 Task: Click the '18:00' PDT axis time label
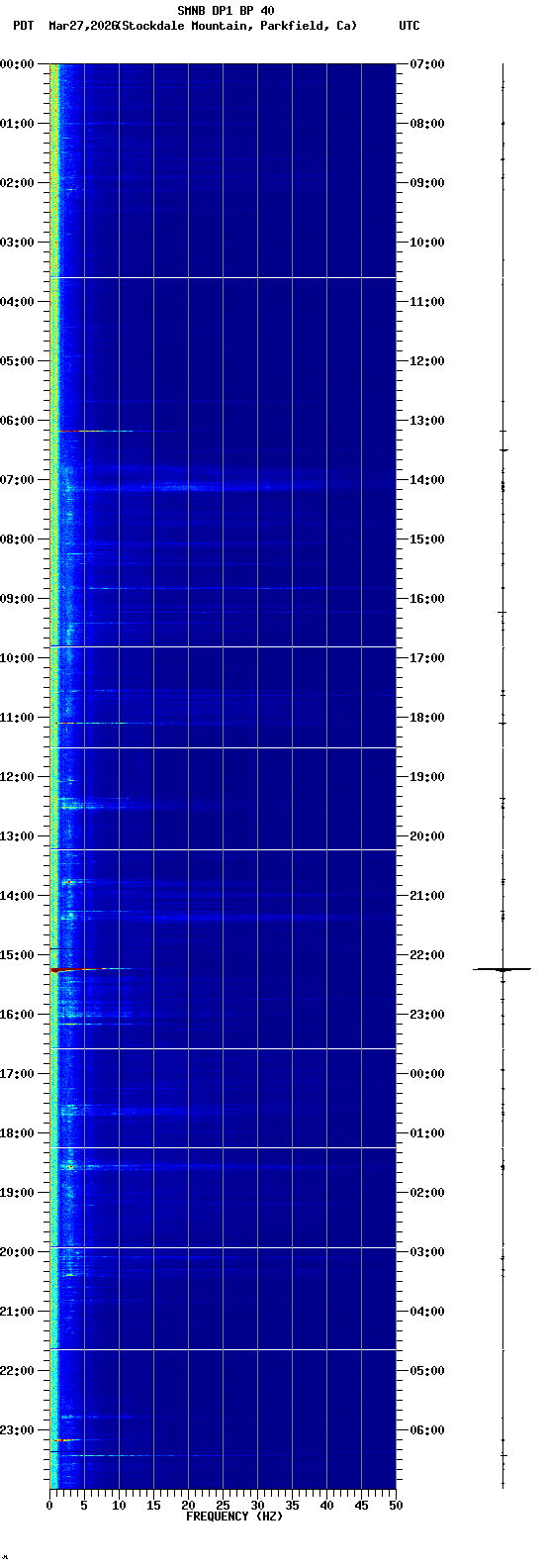click(18, 1133)
